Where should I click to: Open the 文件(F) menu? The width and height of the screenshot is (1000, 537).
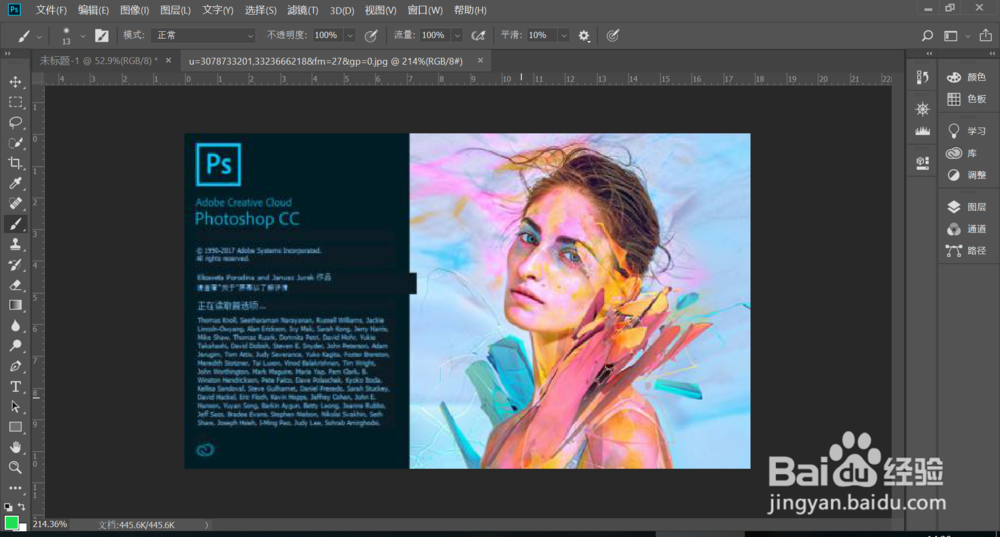pos(50,10)
